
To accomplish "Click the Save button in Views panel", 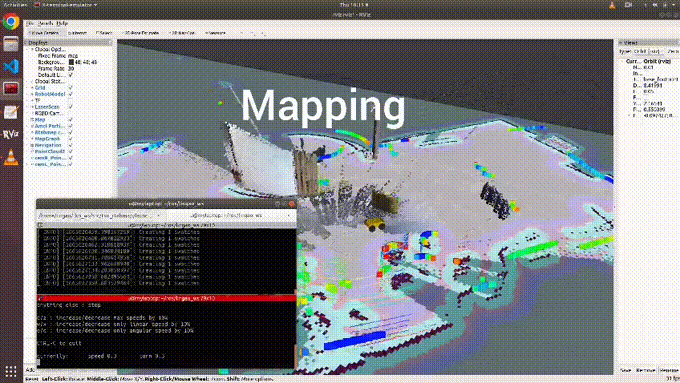I will click(626, 370).
